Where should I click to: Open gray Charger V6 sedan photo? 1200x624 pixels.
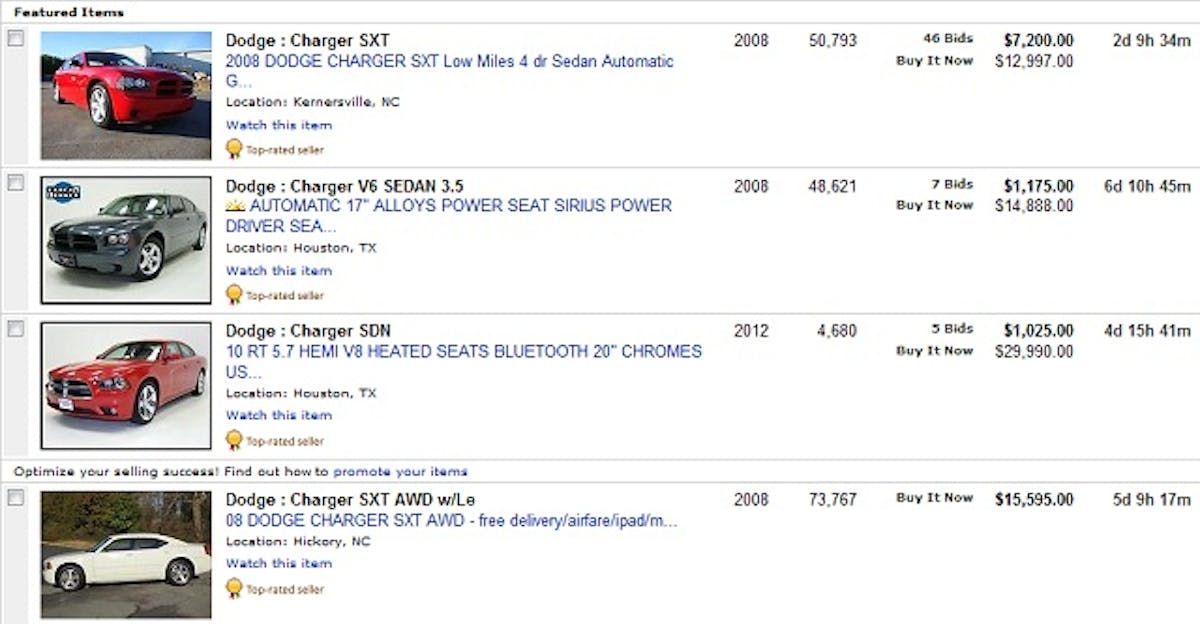[x=126, y=240]
